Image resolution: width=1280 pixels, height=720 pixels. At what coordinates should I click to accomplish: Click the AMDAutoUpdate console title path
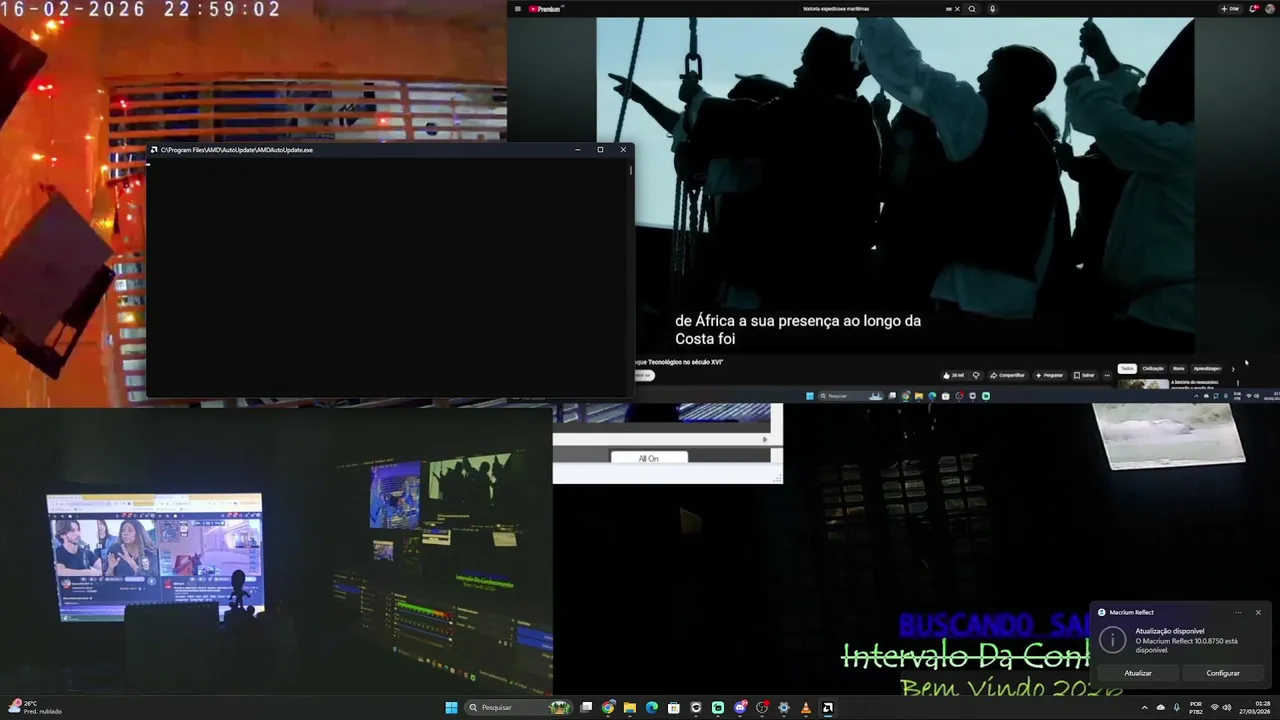coord(237,150)
